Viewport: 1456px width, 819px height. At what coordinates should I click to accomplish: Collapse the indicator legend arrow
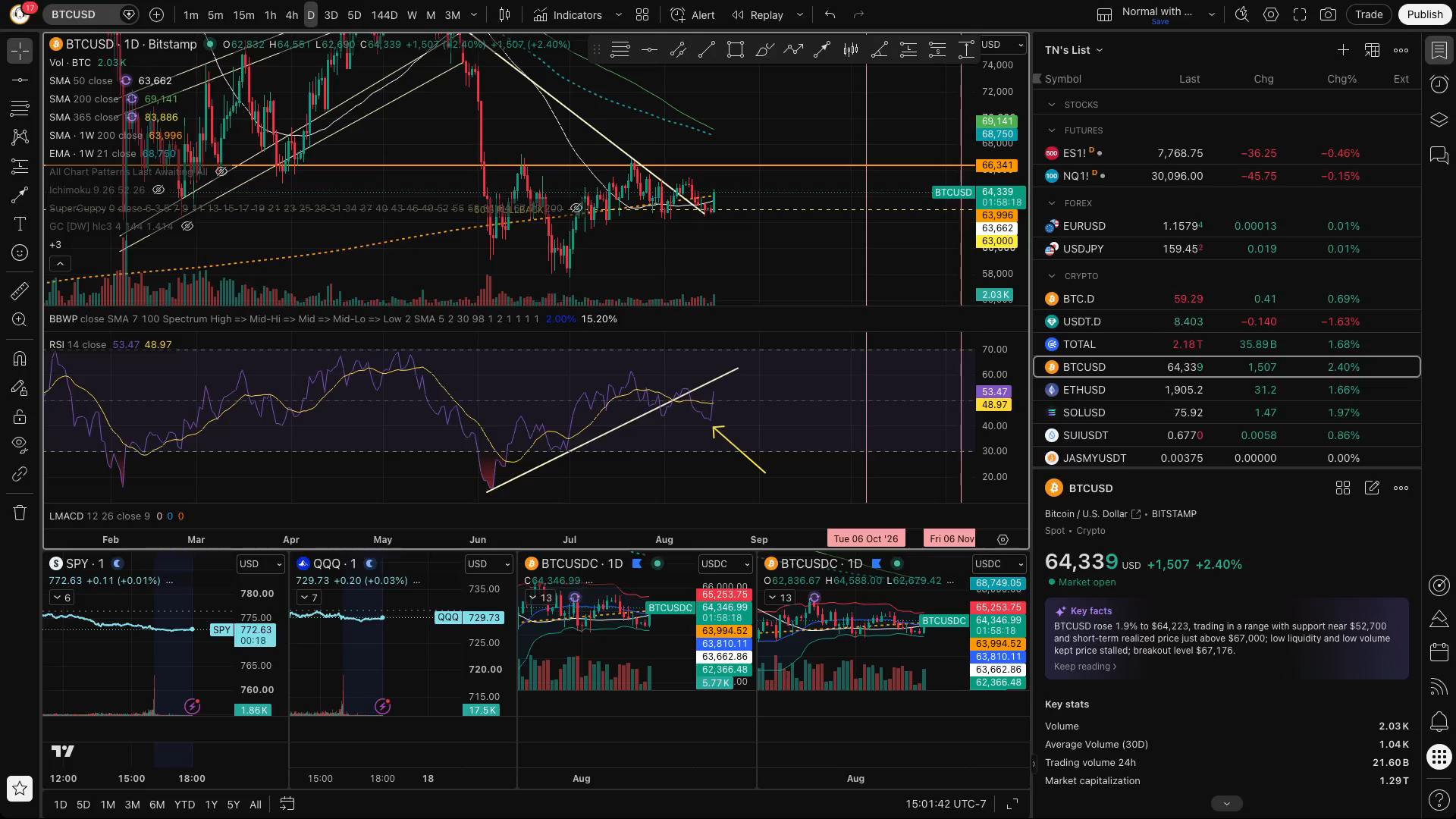[60, 264]
